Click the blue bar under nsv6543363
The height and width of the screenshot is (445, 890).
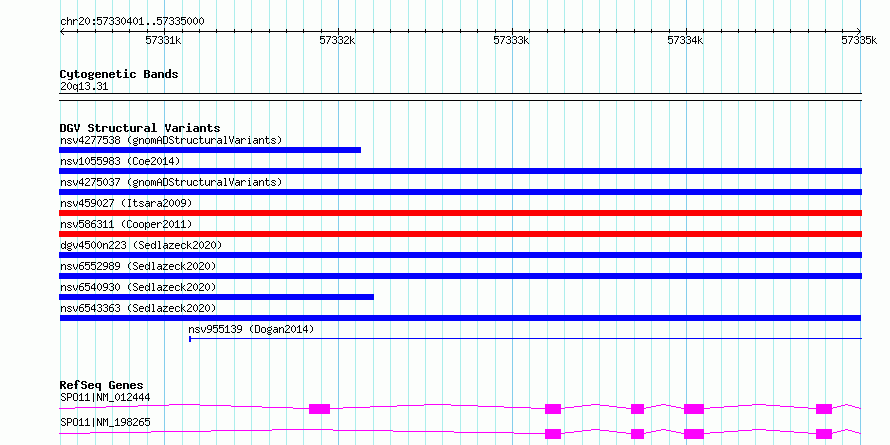(x=460, y=318)
